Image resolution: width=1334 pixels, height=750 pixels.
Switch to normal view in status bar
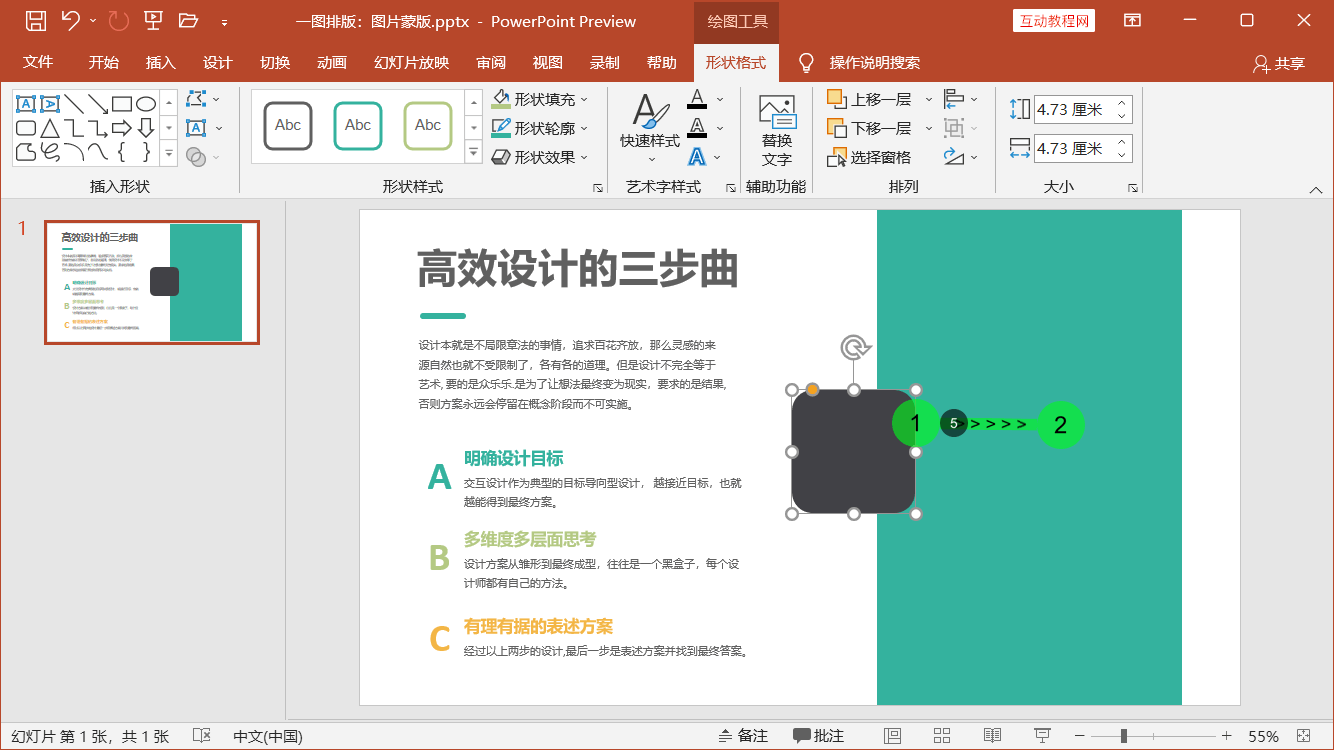(892, 736)
